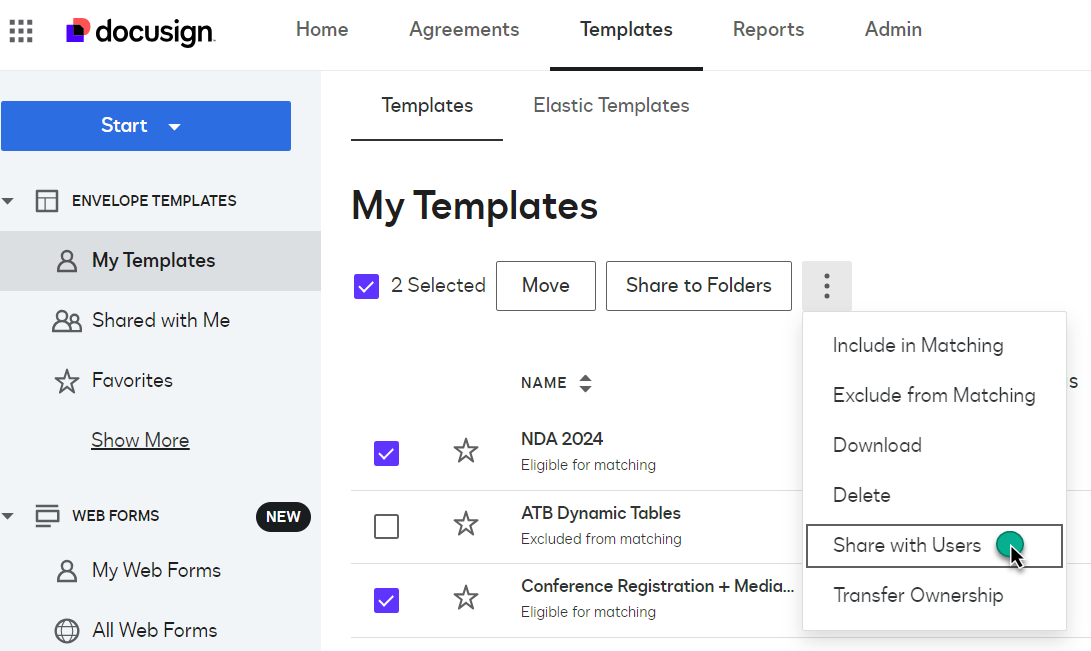Check the ATB Dynamic Tables checkbox
The height and width of the screenshot is (651, 1091).
pos(386,526)
